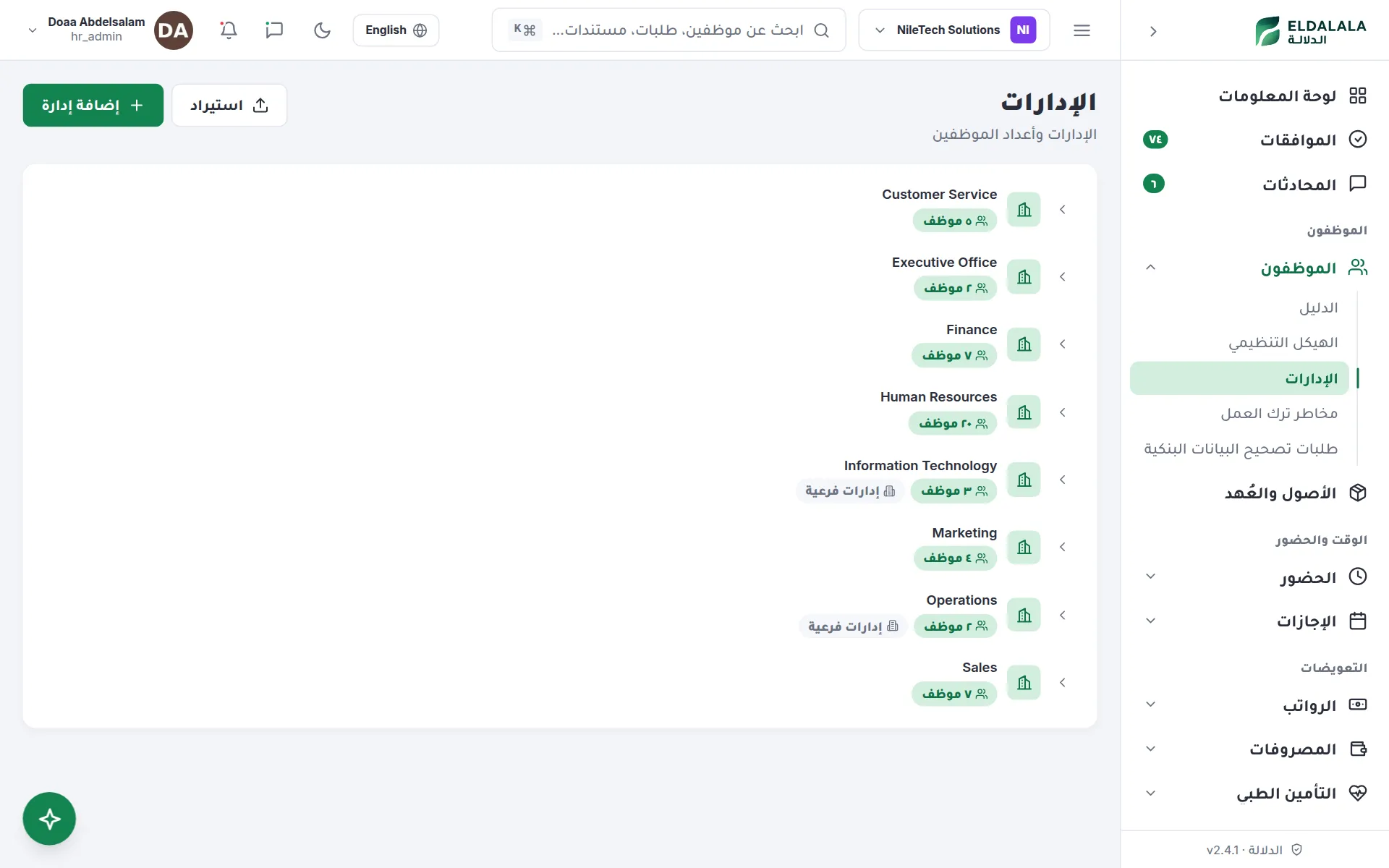The image size is (1389, 868).
Task: Expand the Human Resources department chevron
Action: click(x=1062, y=412)
